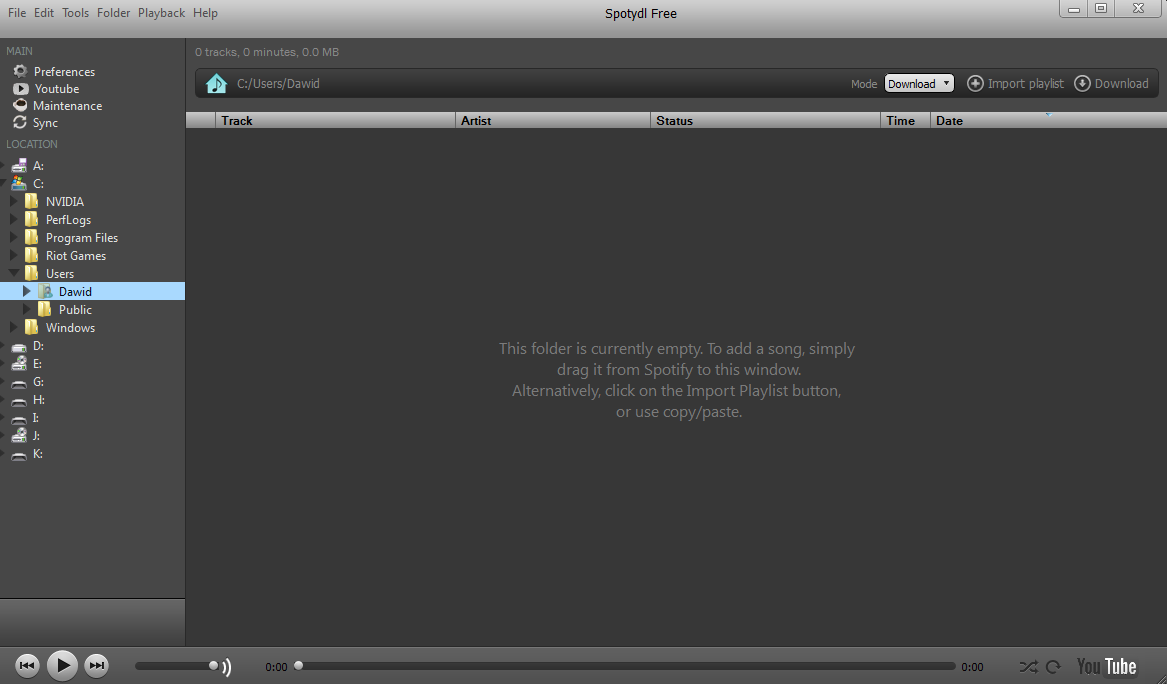Open Preferences gear icon in sidebar
This screenshot has width=1167, height=684.
click(21, 71)
